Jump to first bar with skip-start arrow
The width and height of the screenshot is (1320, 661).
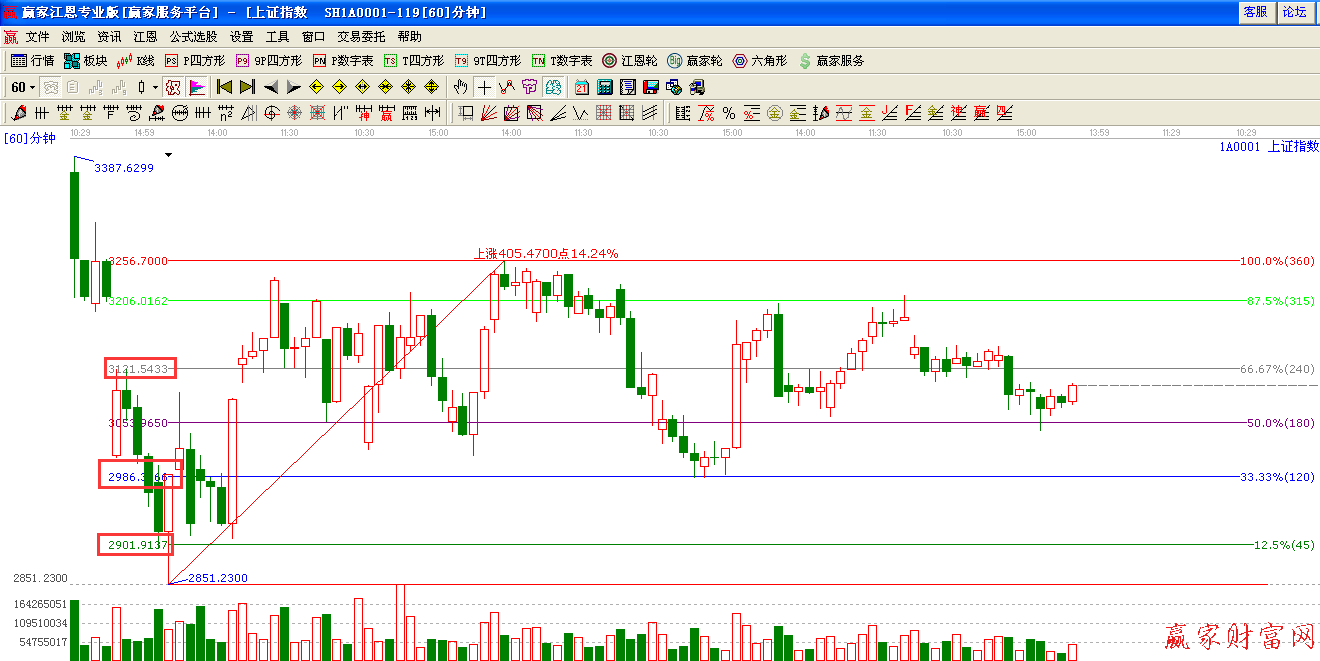coord(224,87)
